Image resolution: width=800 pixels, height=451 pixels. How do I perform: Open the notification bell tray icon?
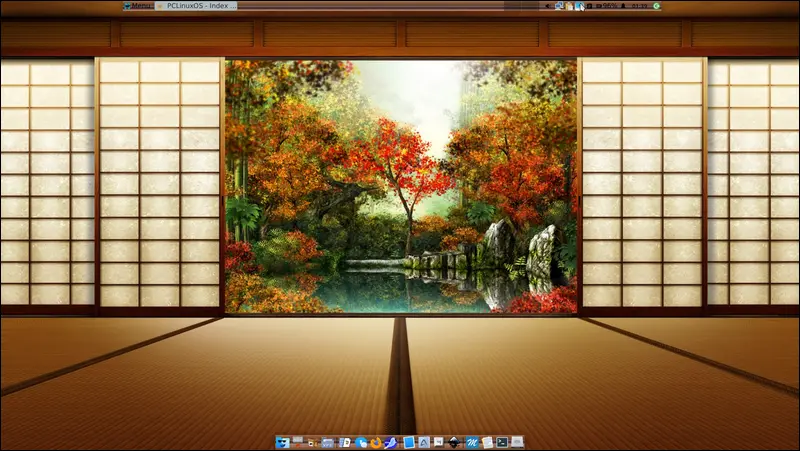(x=623, y=6)
